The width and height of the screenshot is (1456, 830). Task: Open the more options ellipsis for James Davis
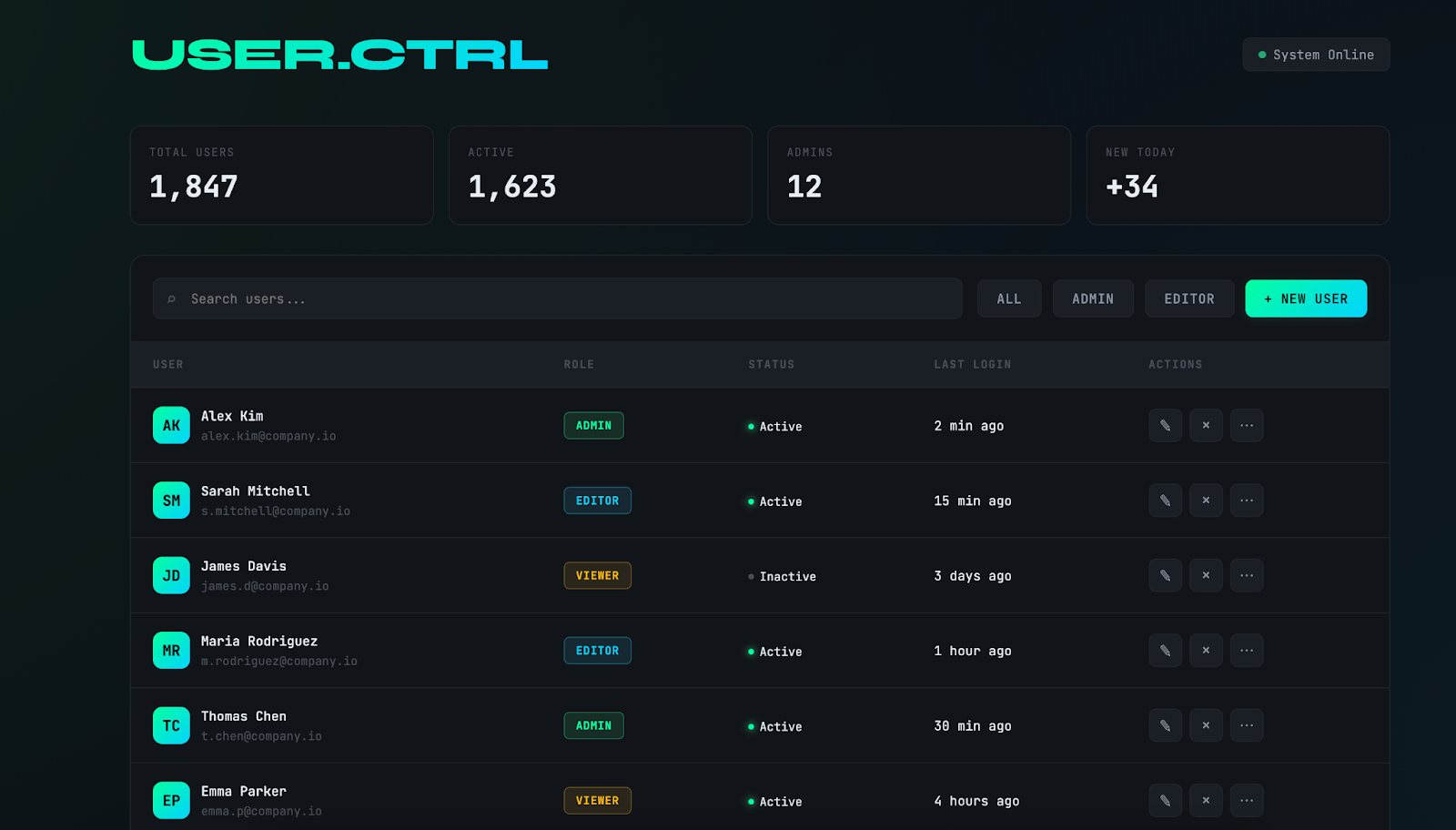pos(1247,575)
